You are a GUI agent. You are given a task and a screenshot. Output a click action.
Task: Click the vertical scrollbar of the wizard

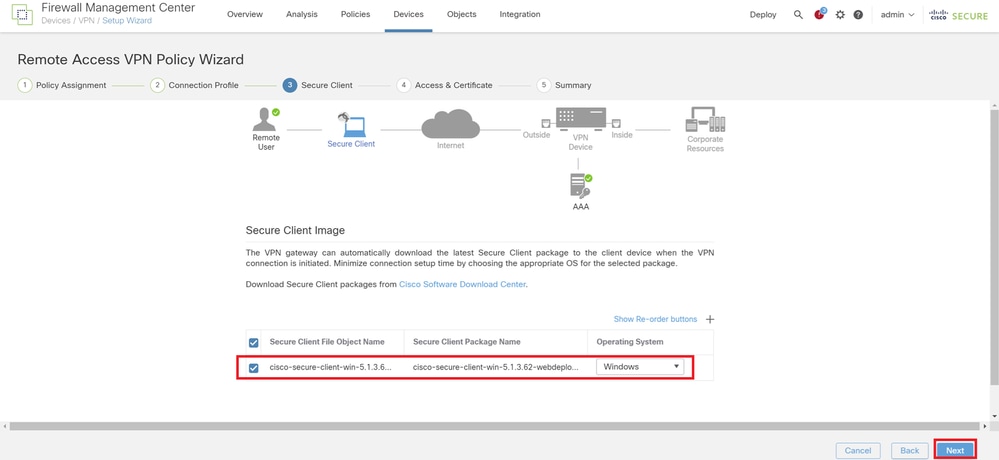point(995,247)
